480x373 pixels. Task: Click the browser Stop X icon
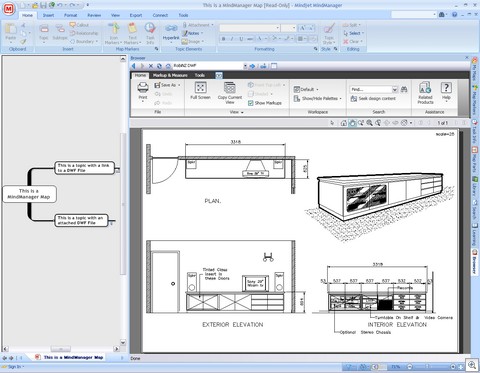(x=151, y=66)
